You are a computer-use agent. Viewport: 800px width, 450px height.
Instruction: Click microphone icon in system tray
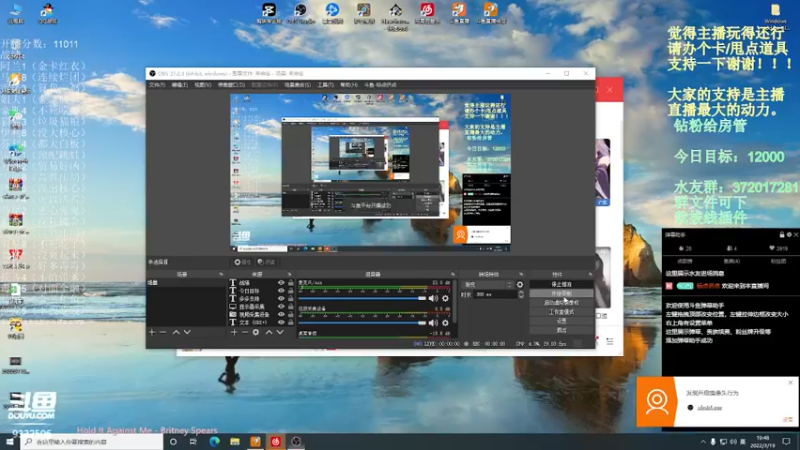713,441
